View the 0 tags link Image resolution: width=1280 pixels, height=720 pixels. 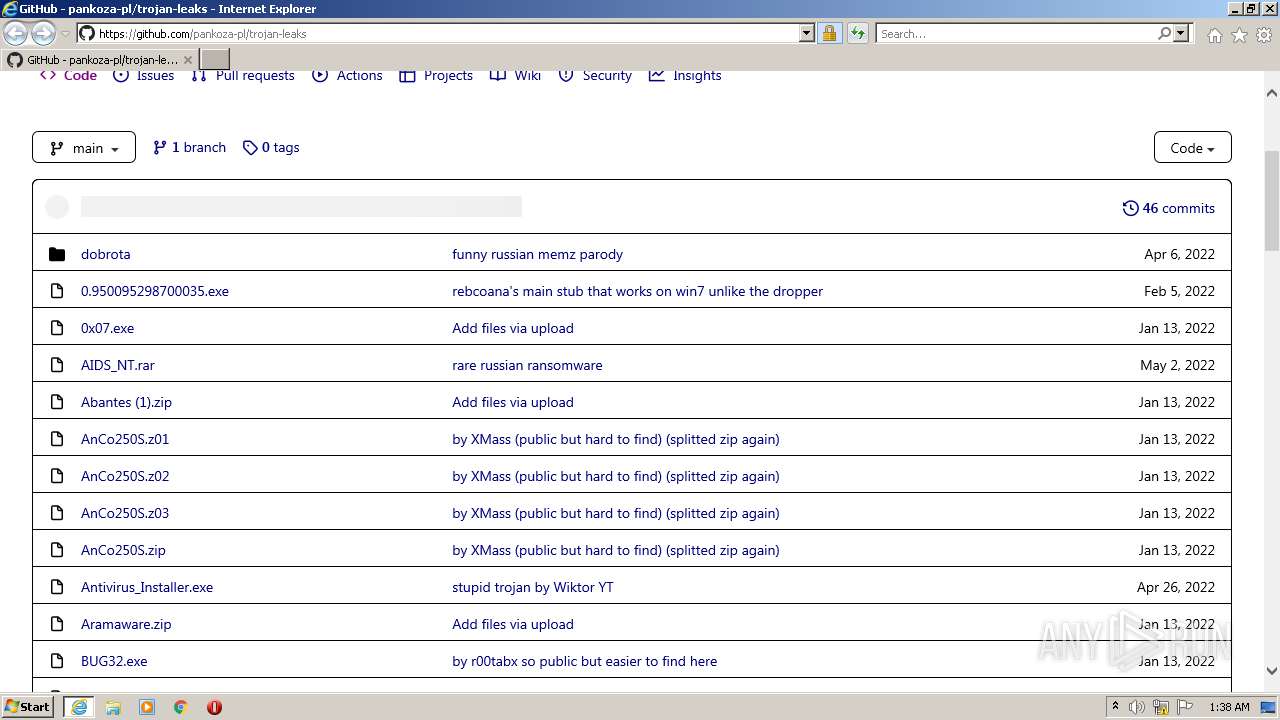click(271, 147)
